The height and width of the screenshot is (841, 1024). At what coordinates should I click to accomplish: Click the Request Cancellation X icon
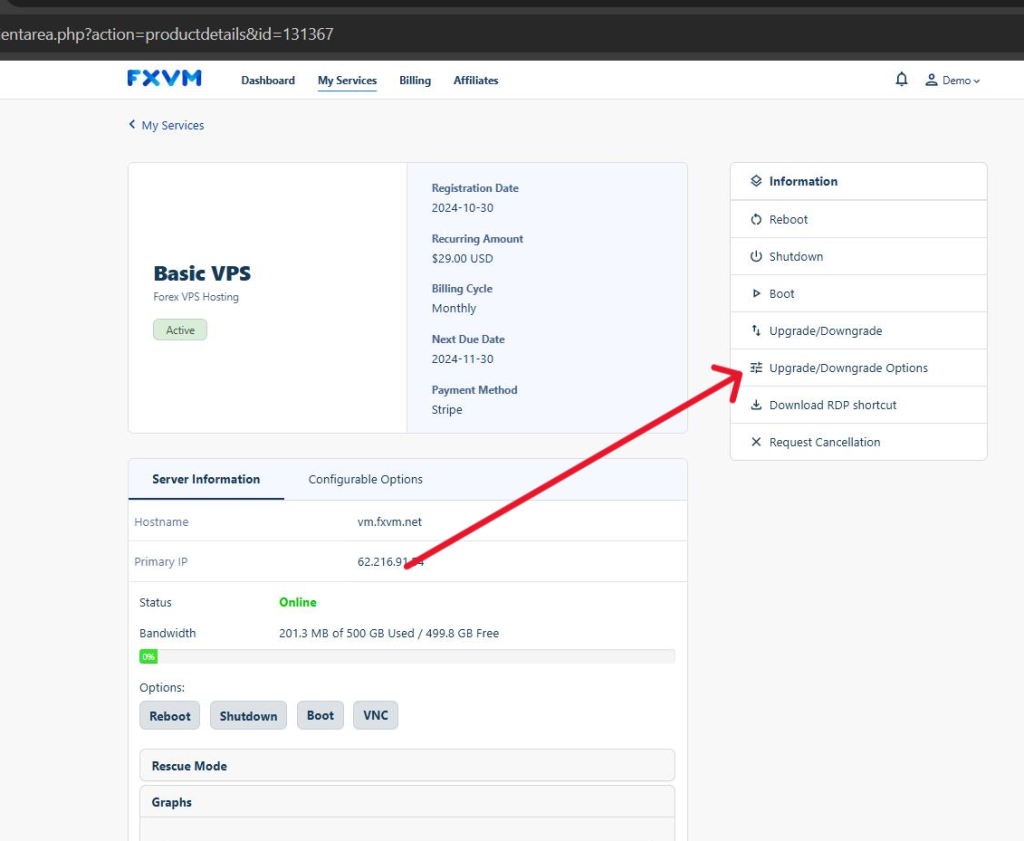(756, 442)
